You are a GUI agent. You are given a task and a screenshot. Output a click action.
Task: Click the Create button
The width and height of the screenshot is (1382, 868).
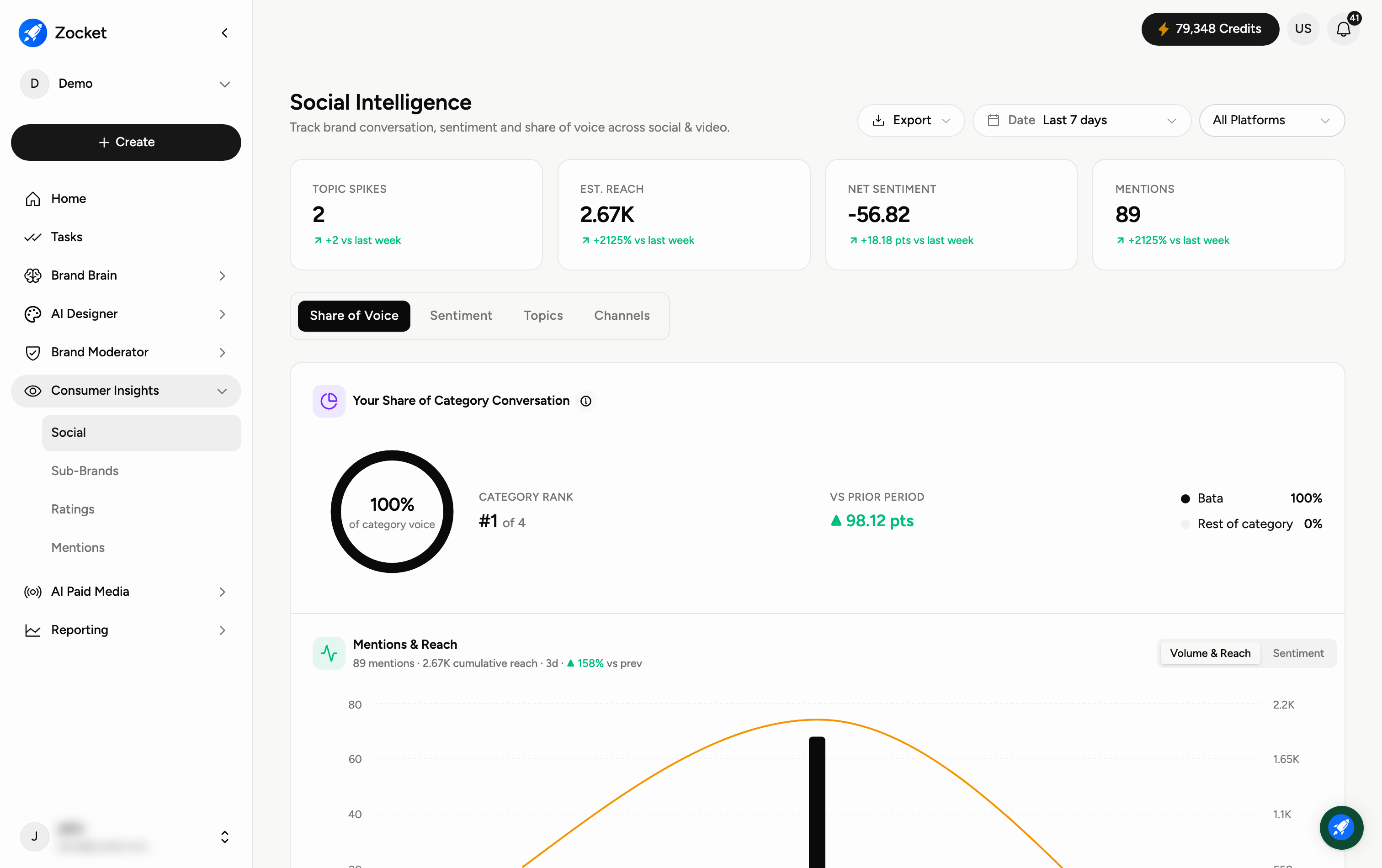click(x=126, y=142)
